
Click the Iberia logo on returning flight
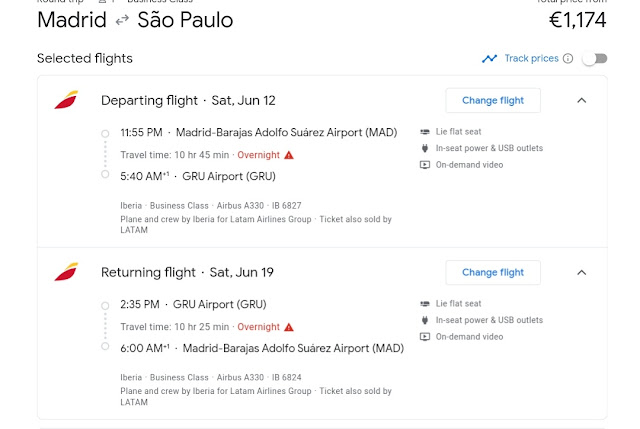click(x=66, y=272)
